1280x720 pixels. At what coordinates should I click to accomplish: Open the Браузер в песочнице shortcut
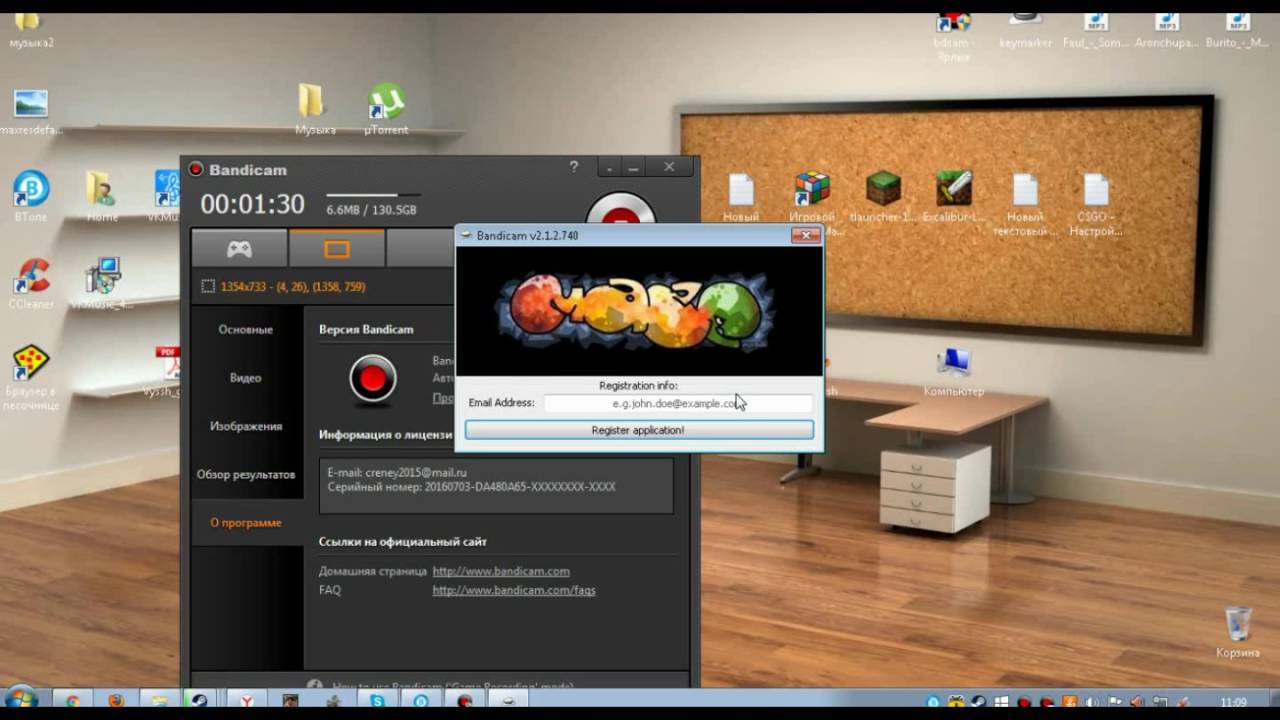coord(31,377)
